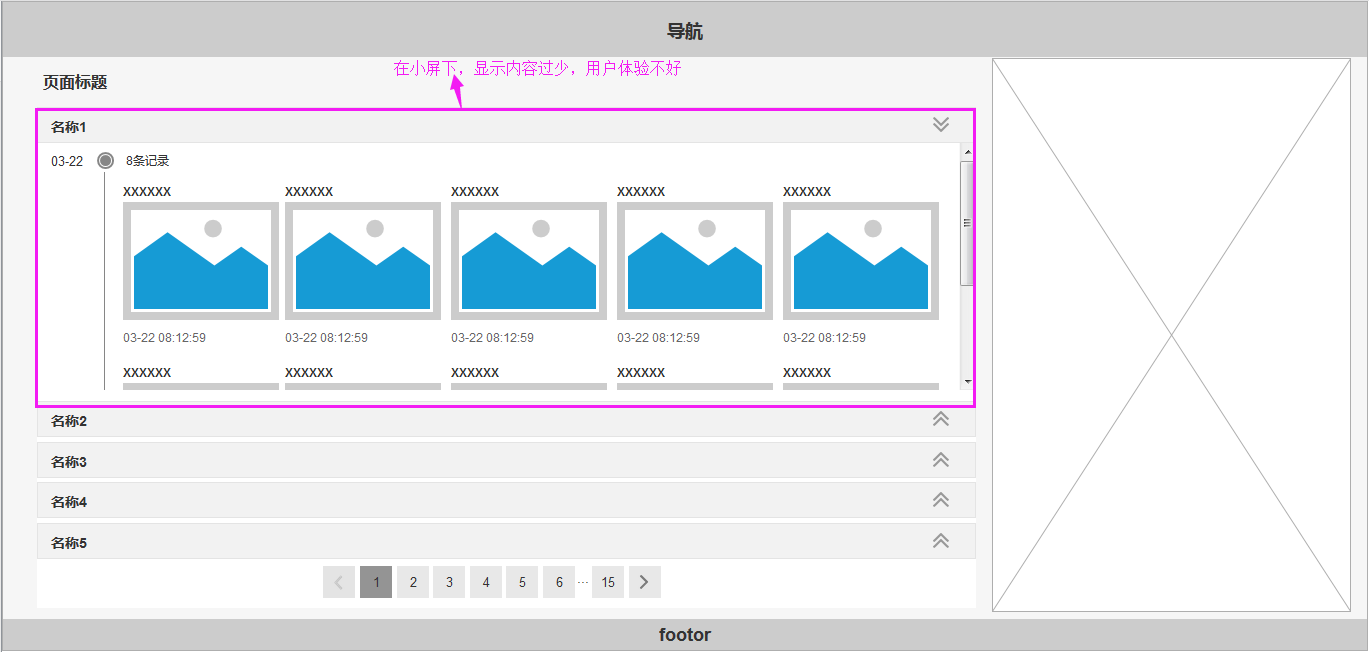Open page 2 in pagination
Image resolution: width=1369 pixels, height=652 pixels.
pyautogui.click(x=413, y=582)
